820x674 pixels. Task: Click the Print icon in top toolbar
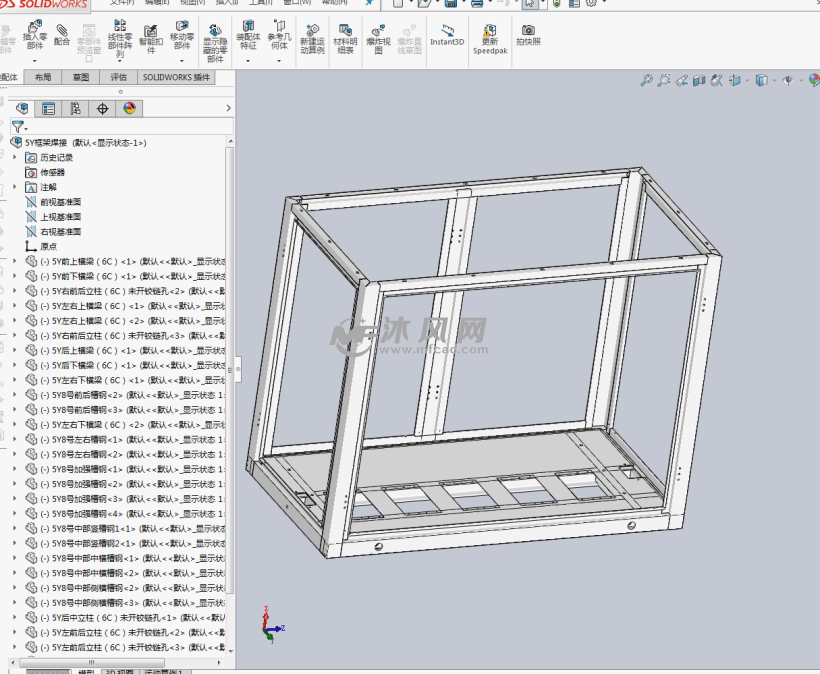point(476,3)
